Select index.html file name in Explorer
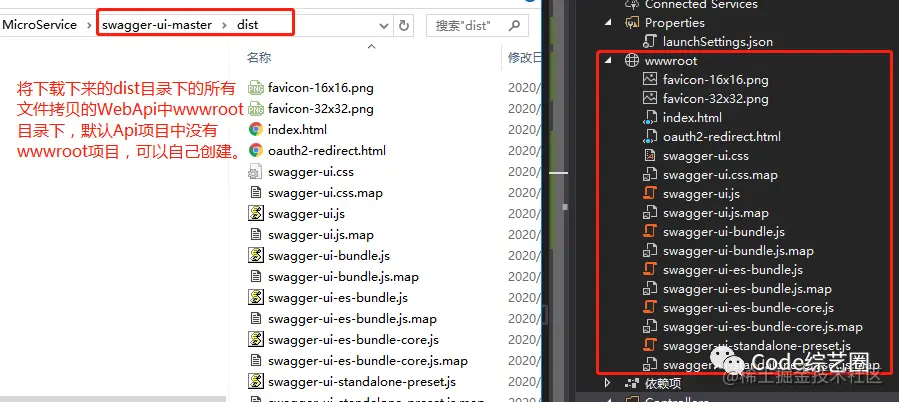The image size is (899, 402). 298,130
